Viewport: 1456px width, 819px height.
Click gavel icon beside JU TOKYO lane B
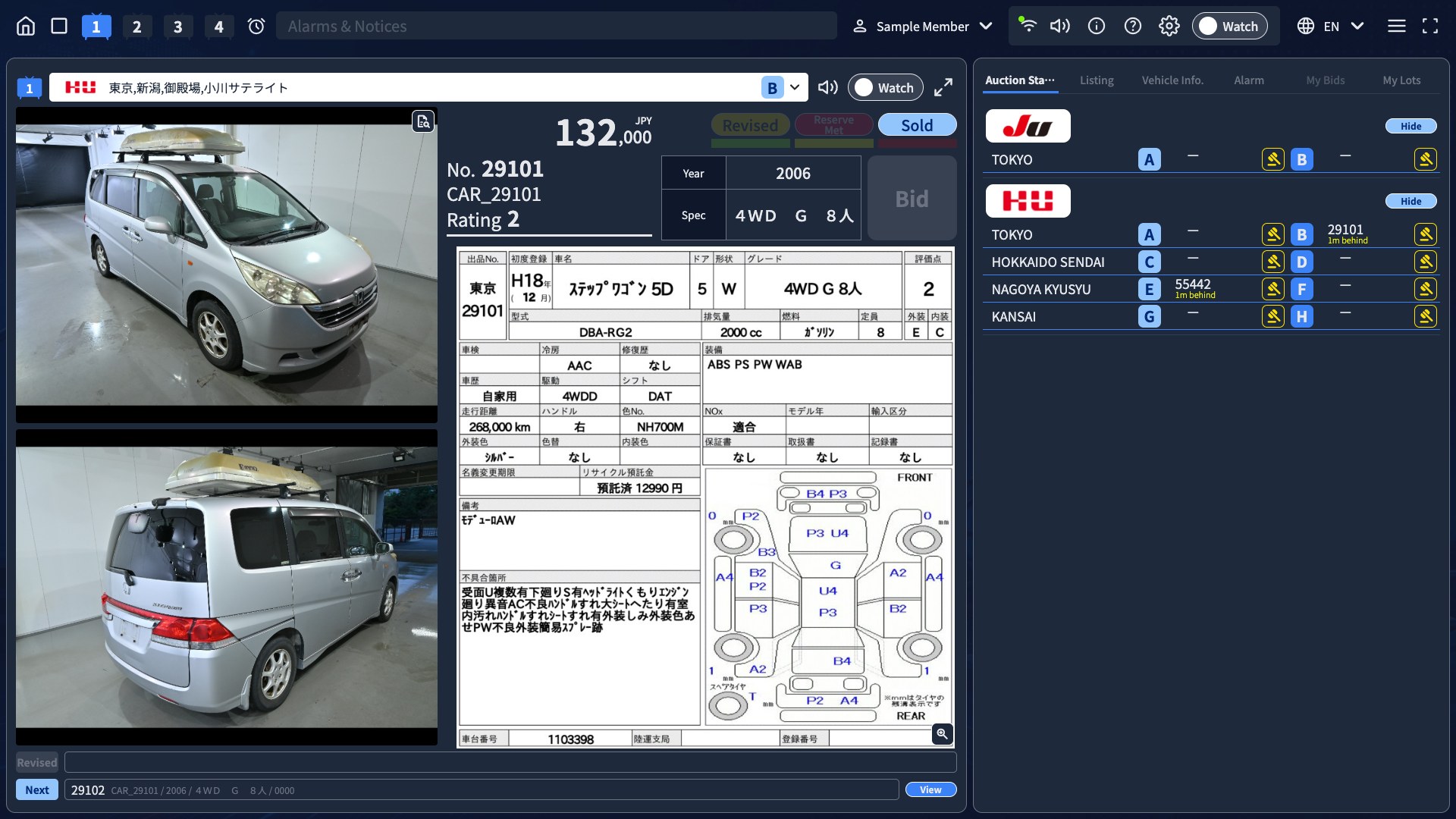[x=1426, y=160]
